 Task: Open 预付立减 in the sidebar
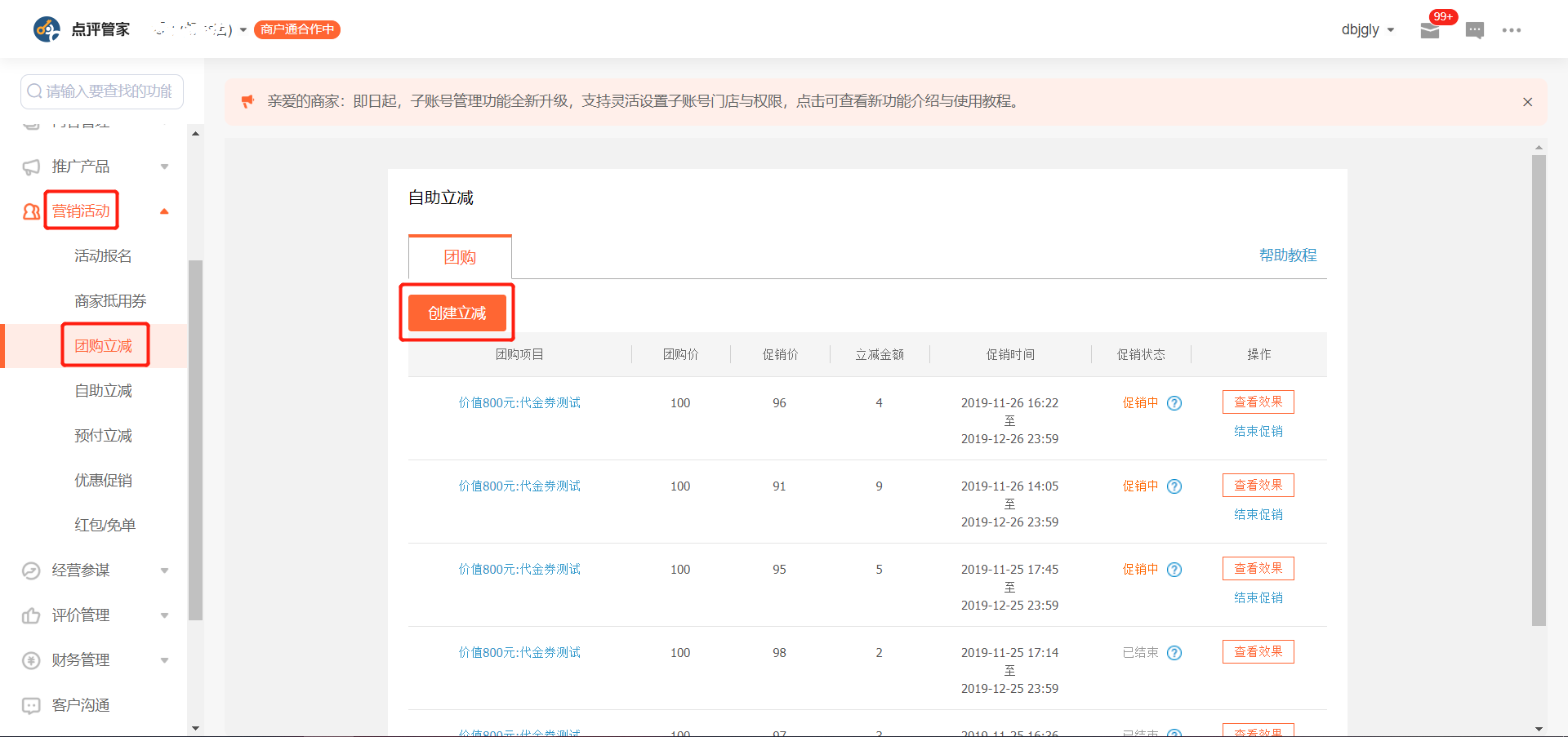coord(103,436)
